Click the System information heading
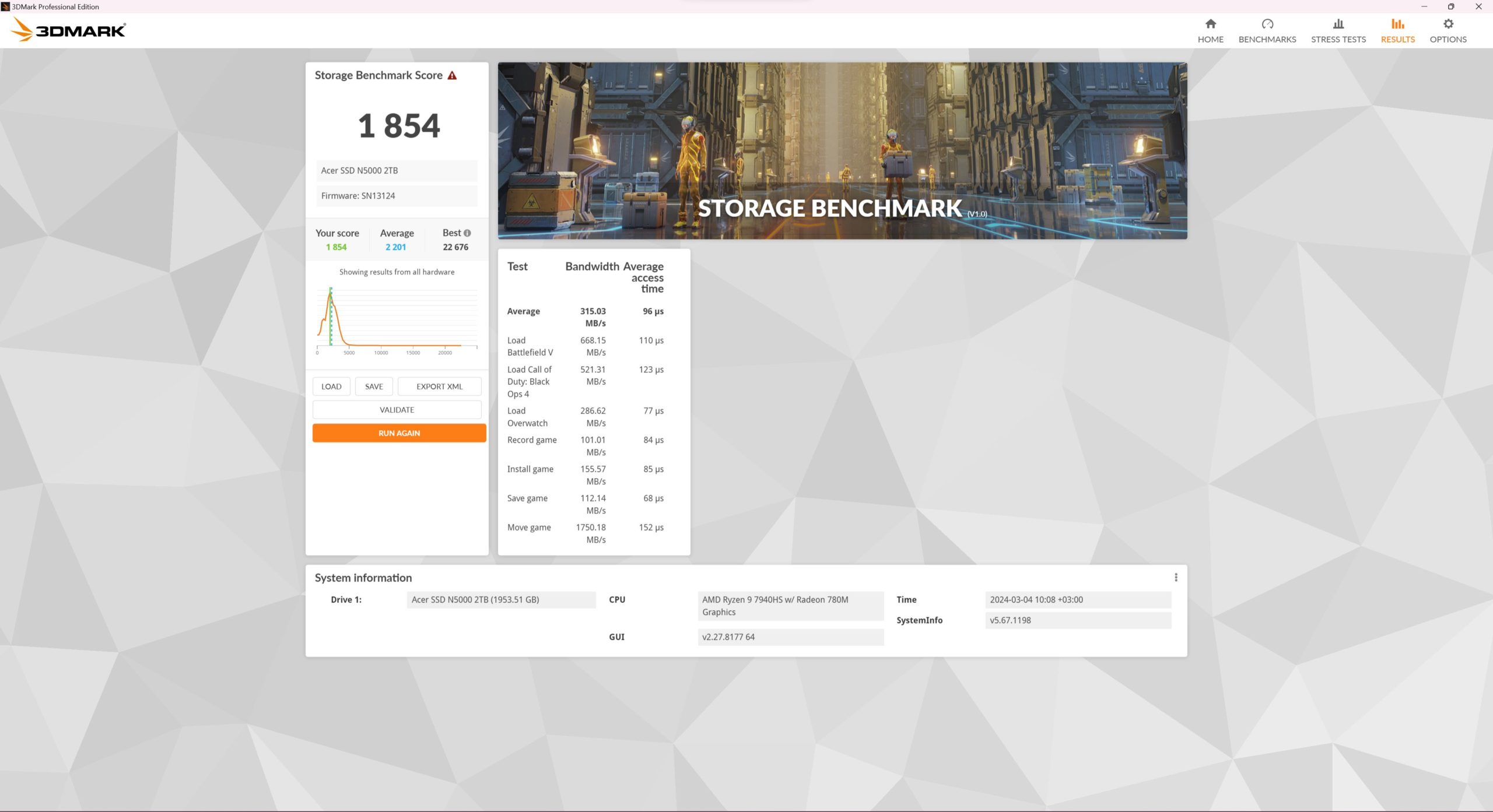The image size is (1493, 812). [363, 578]
